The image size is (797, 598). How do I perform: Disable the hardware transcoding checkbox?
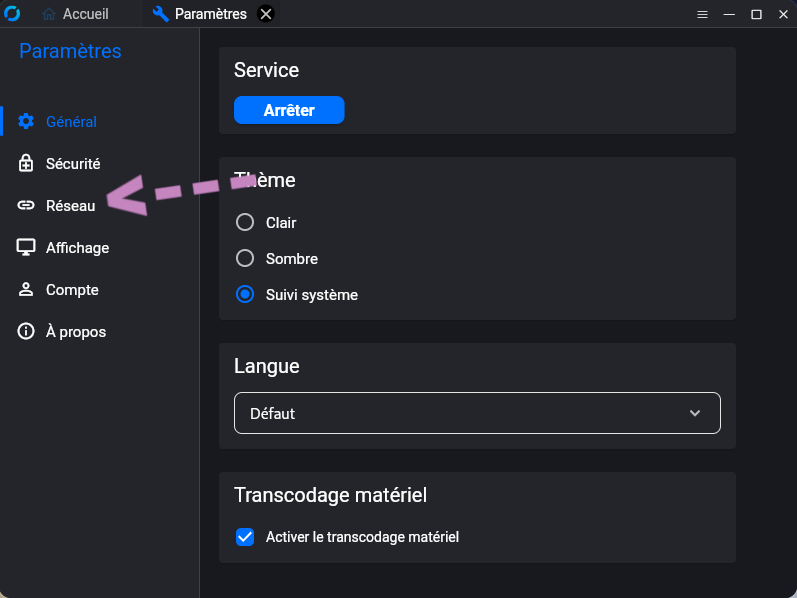point(245,537)
